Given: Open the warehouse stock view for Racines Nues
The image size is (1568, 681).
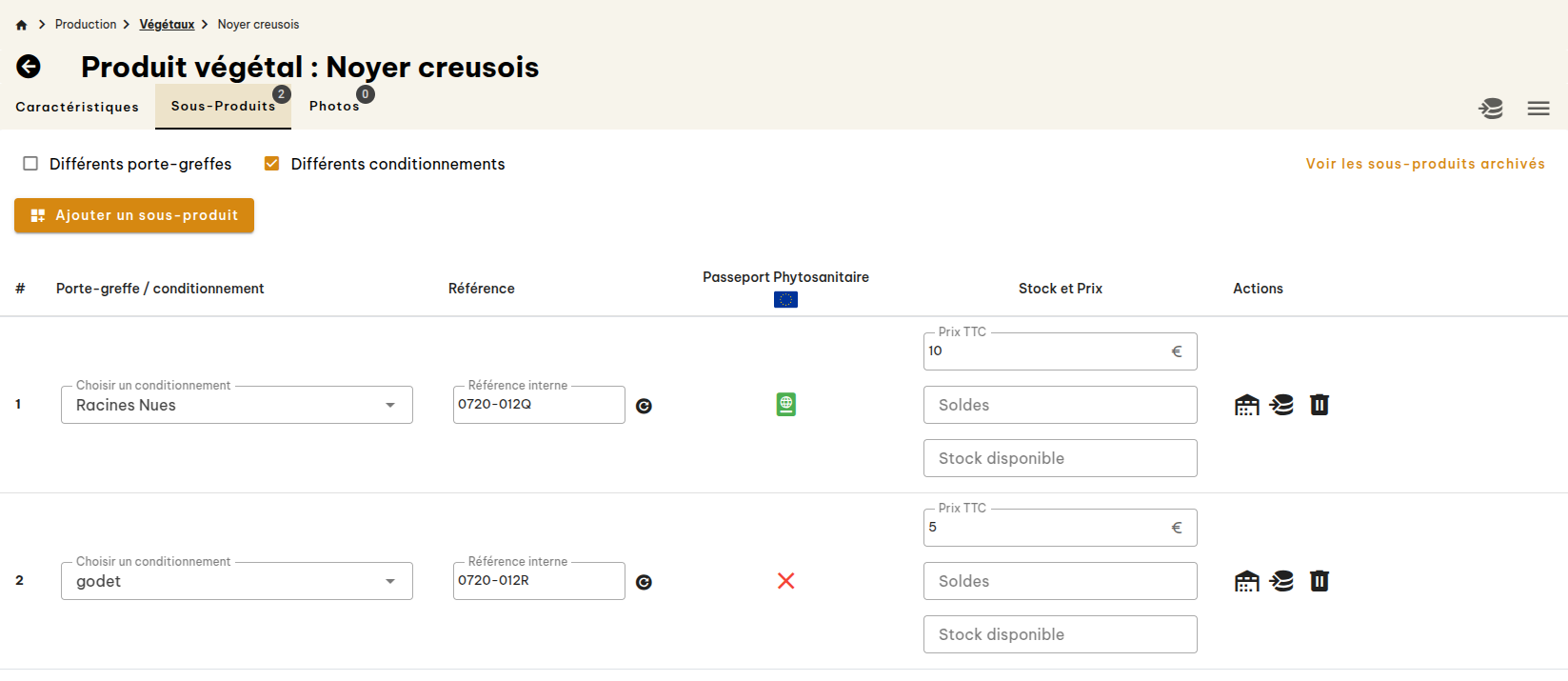Looking at the screenshot, I should coord(1246,404).
